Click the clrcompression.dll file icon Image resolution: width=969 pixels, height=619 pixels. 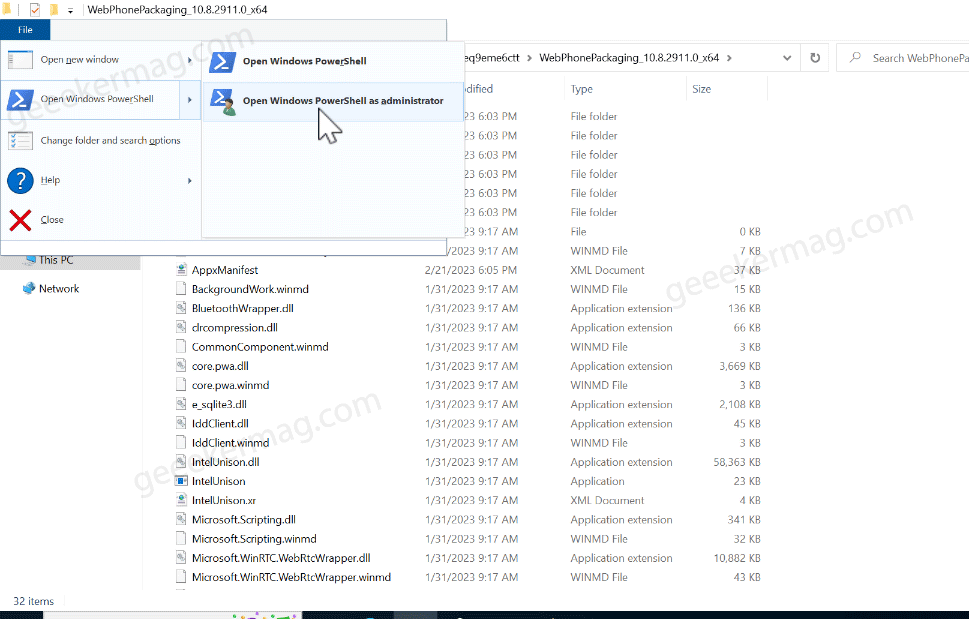pos(181,327)
